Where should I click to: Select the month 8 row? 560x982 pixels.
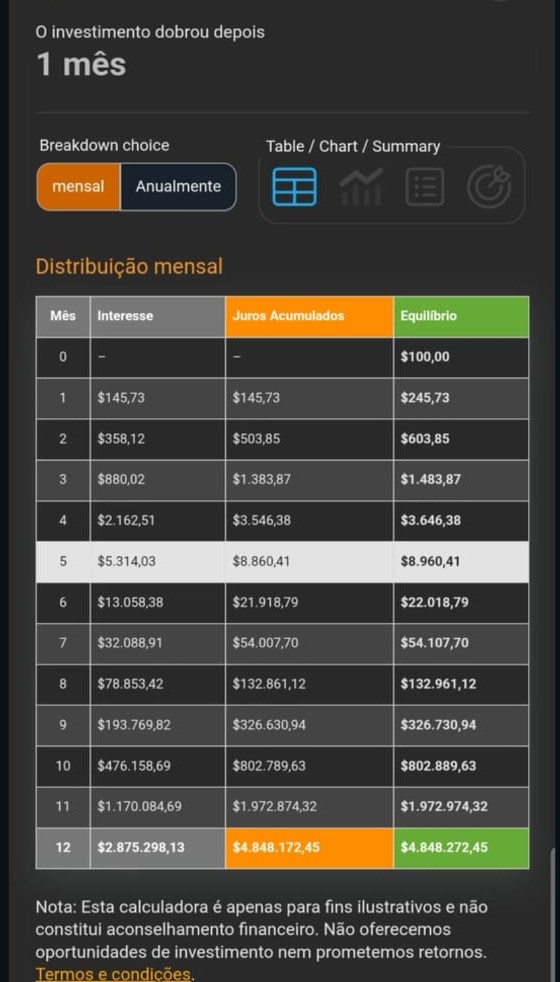(x=283, y=685)
